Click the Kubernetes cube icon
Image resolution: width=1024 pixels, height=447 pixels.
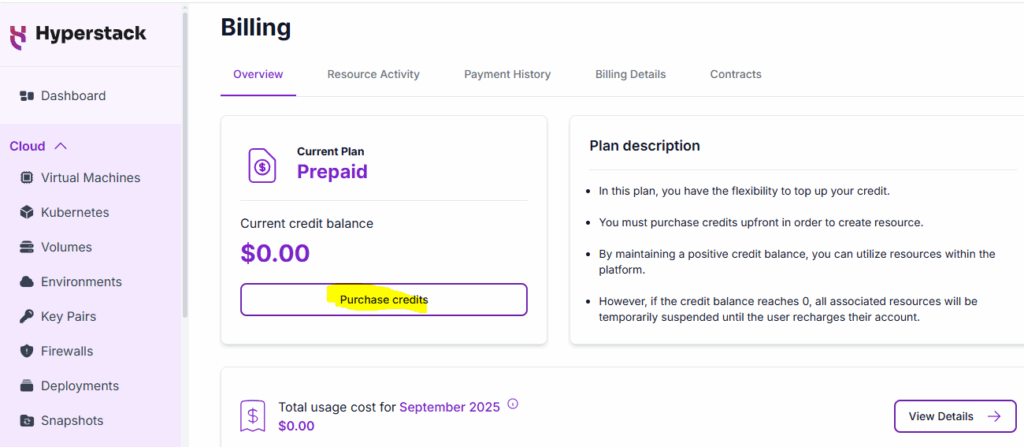27,213
